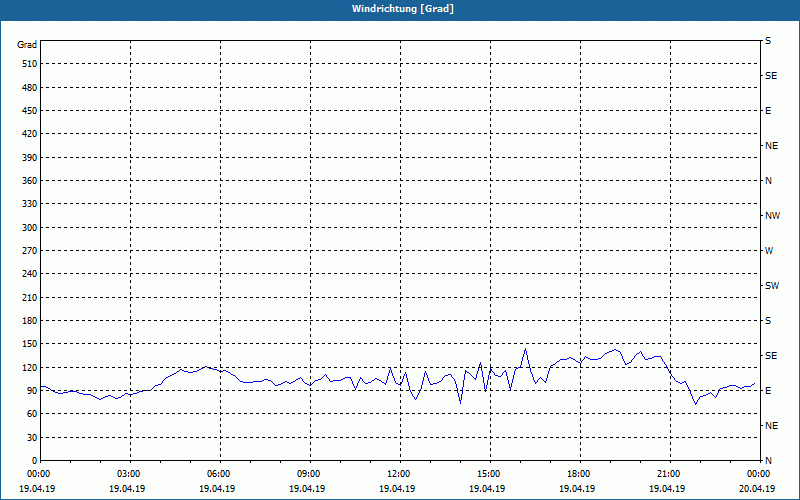The height and width of the screenshot is (500, 800).
Task: Select the 09:00 time label
Action: click(x=310, y=474)
